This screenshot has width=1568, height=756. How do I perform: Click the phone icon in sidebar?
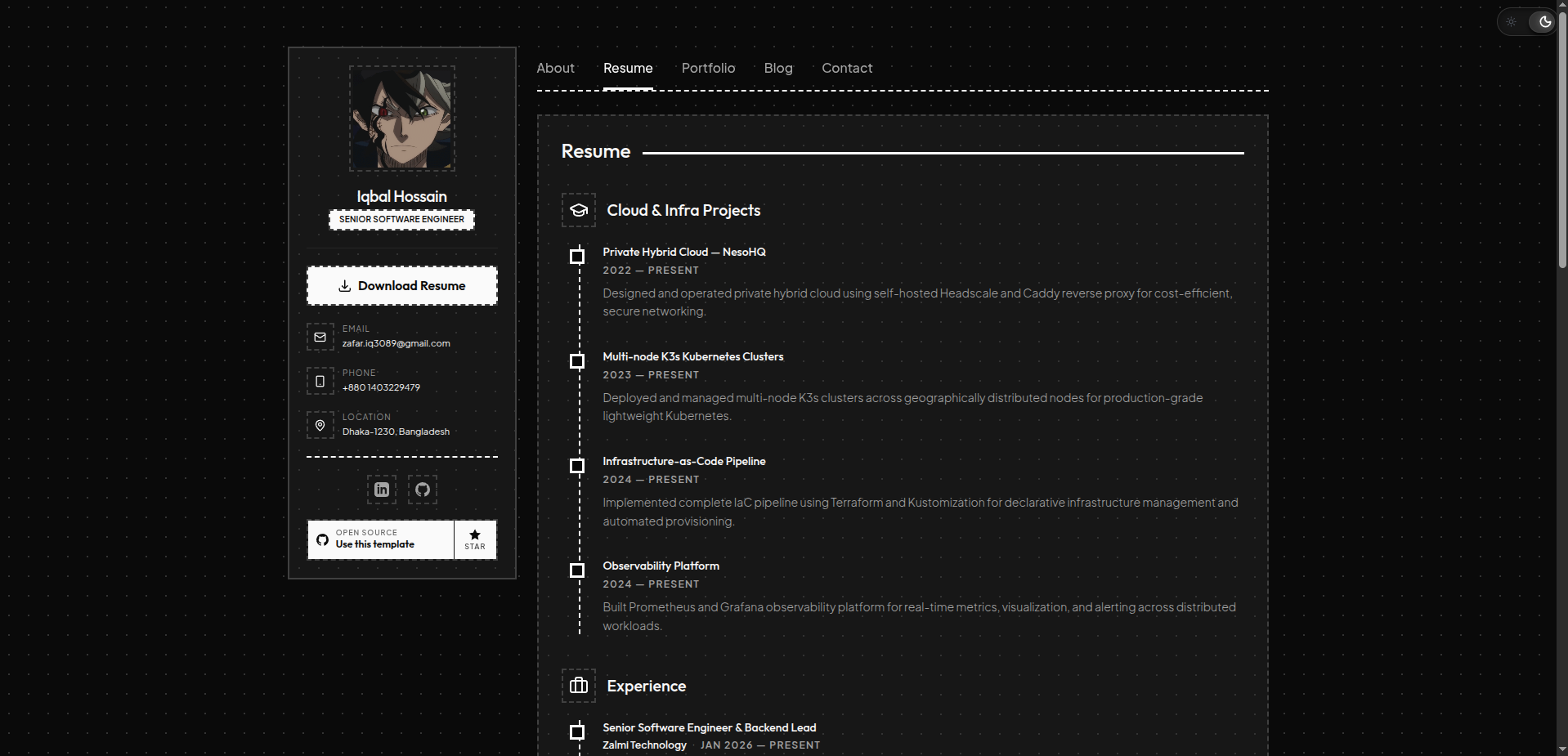pyautogui.click(x=320, y=381)
